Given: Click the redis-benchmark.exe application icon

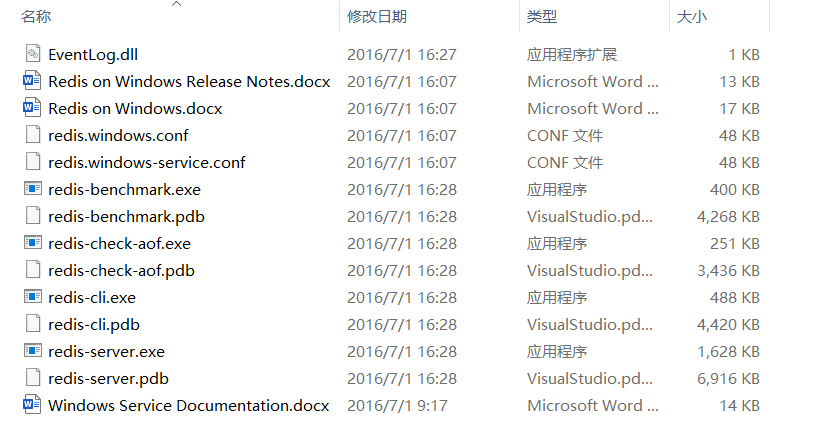Looking at the screenshot, I should [x=33, y=189].
